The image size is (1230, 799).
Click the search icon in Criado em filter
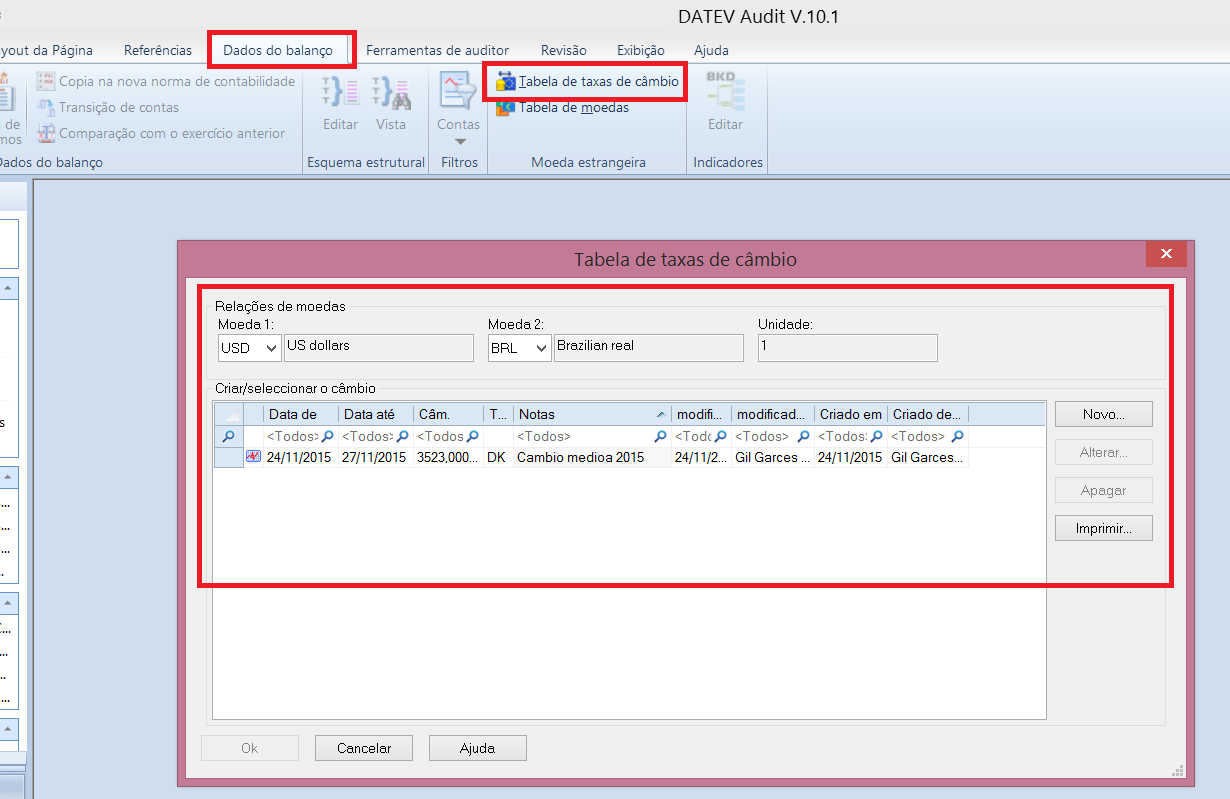click(x=876, y=437)
